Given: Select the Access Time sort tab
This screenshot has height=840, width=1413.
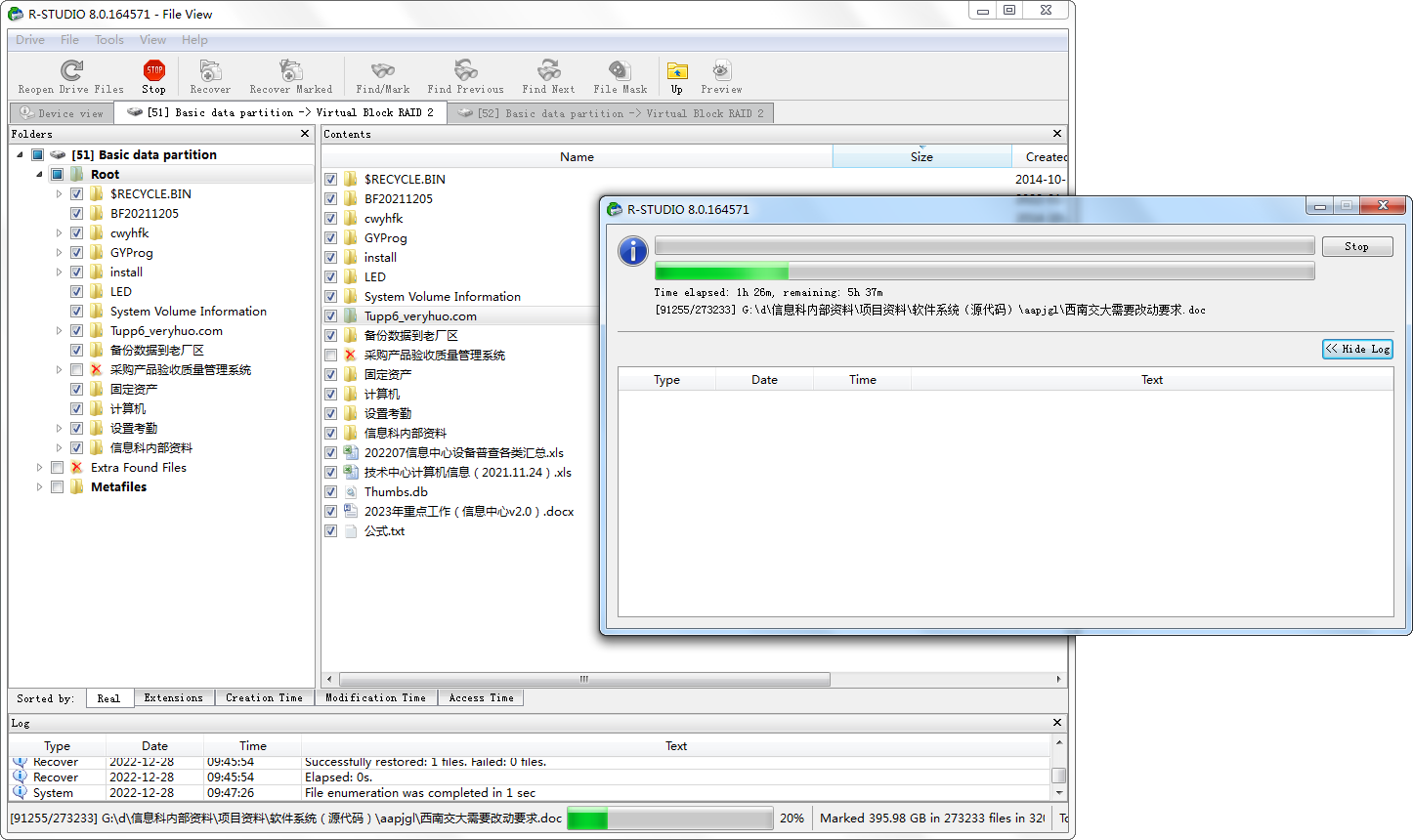Looking at the screenshot, I should (482, 698).
